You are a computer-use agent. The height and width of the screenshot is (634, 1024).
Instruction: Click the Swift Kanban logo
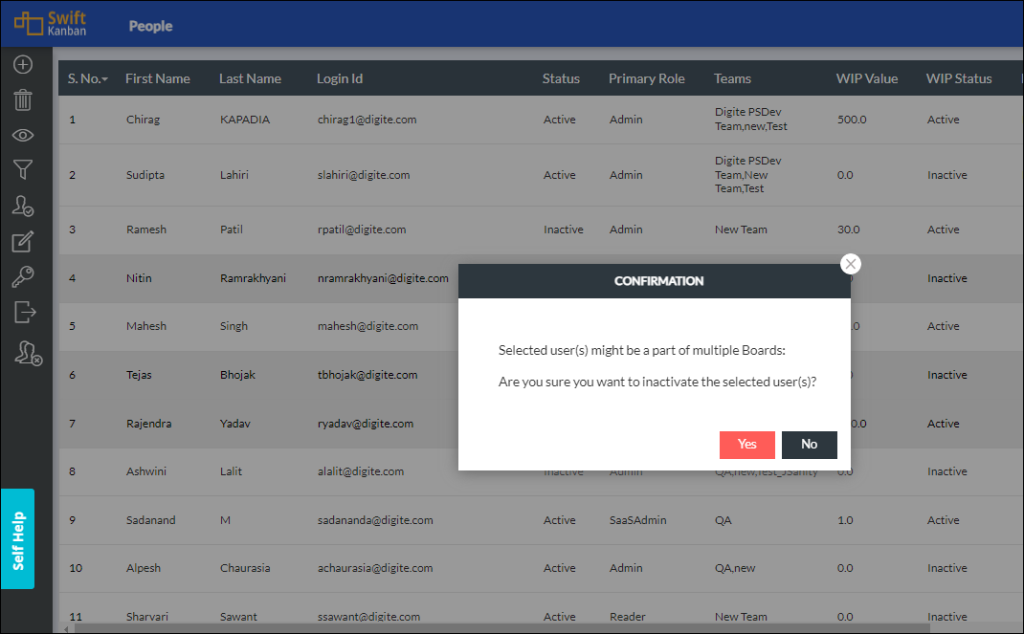tap(50, 24)
